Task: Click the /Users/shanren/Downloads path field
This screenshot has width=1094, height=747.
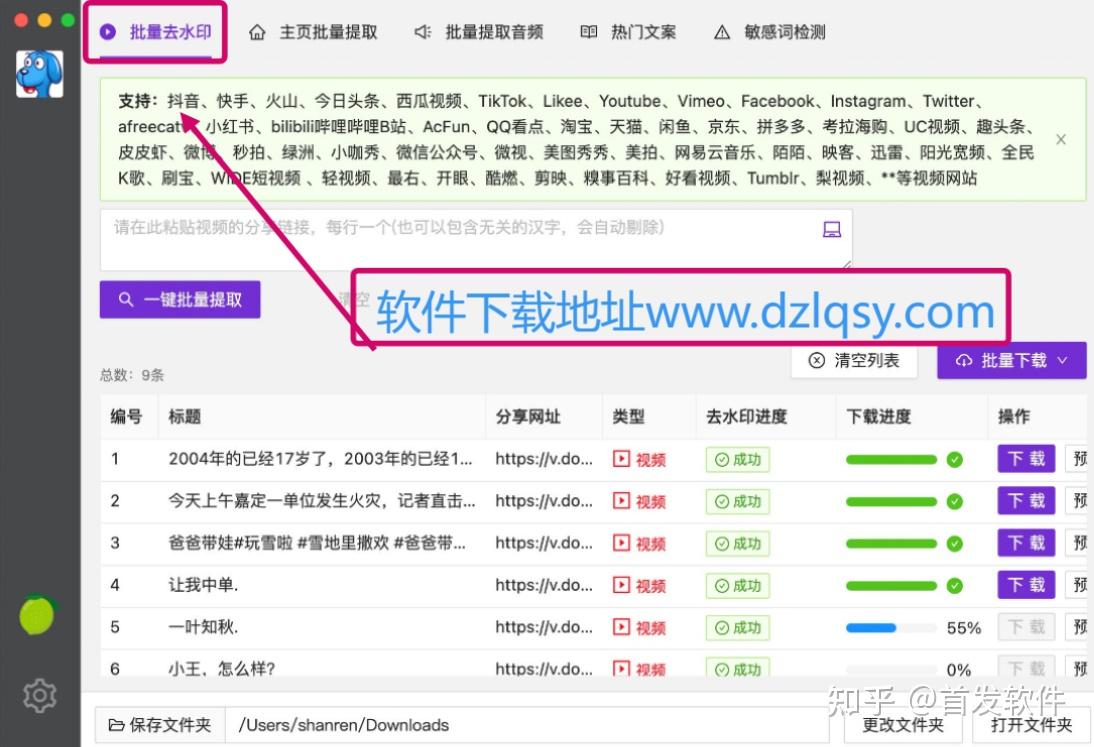Action: click(527, 725)
